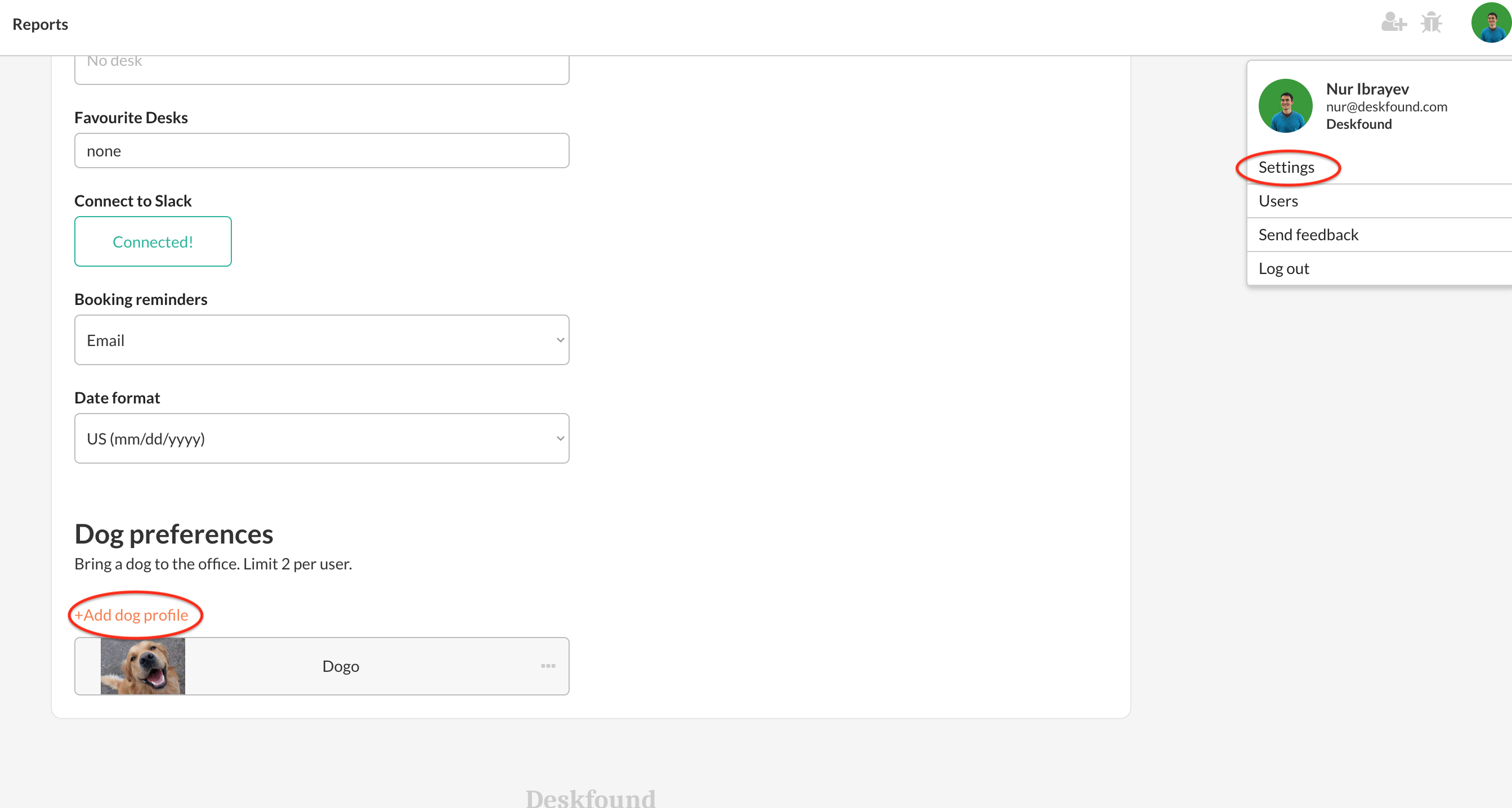
Task: Expand the Date format dropdown
Action: point(321,439)
